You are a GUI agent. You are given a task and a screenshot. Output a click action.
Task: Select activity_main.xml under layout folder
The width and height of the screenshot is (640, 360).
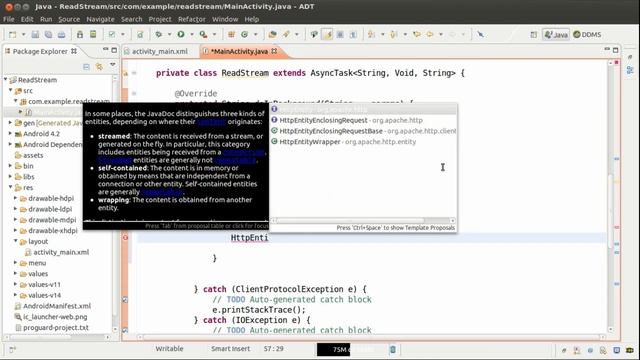tap(57, 252)
